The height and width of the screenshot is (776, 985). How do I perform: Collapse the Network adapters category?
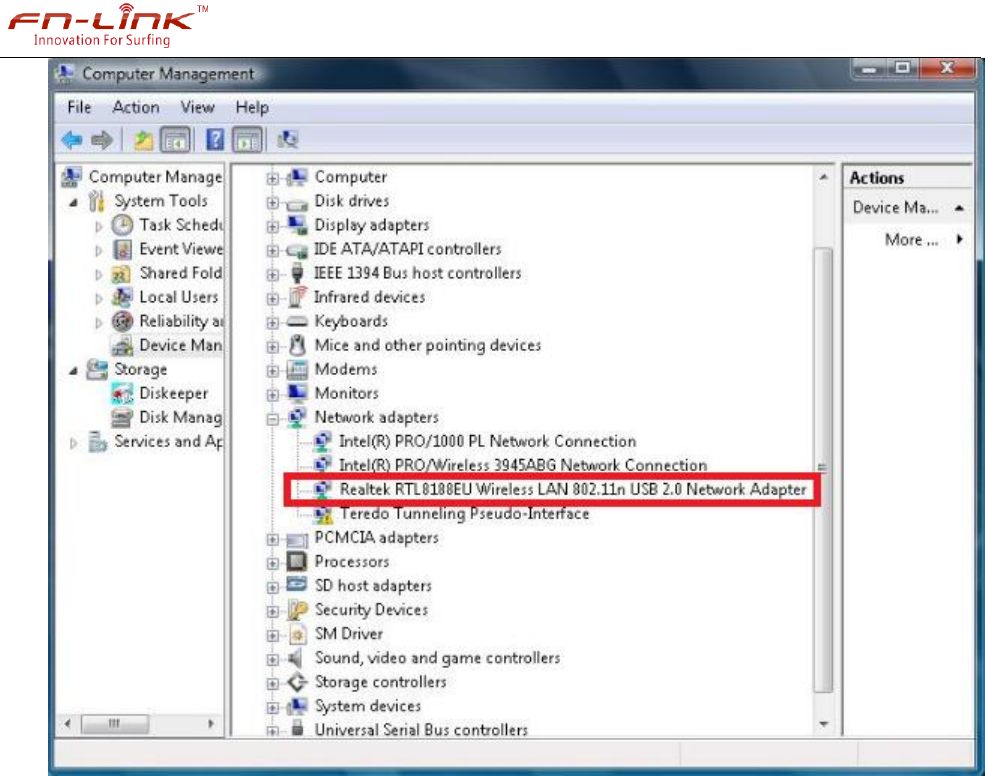pos(273,418)
